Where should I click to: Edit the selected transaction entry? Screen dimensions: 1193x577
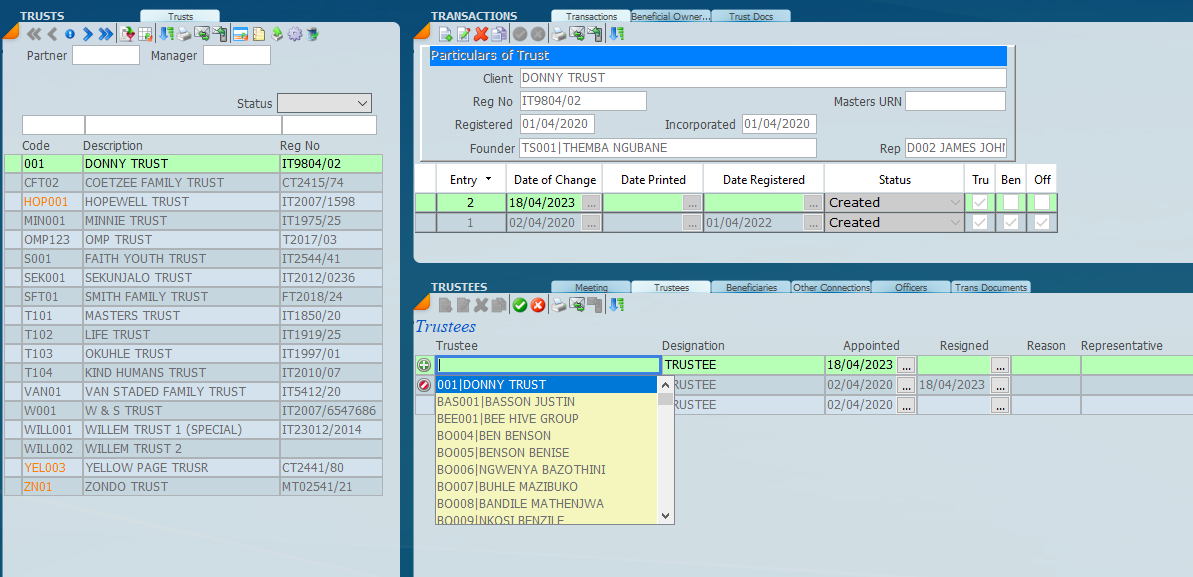pos(464,34)
